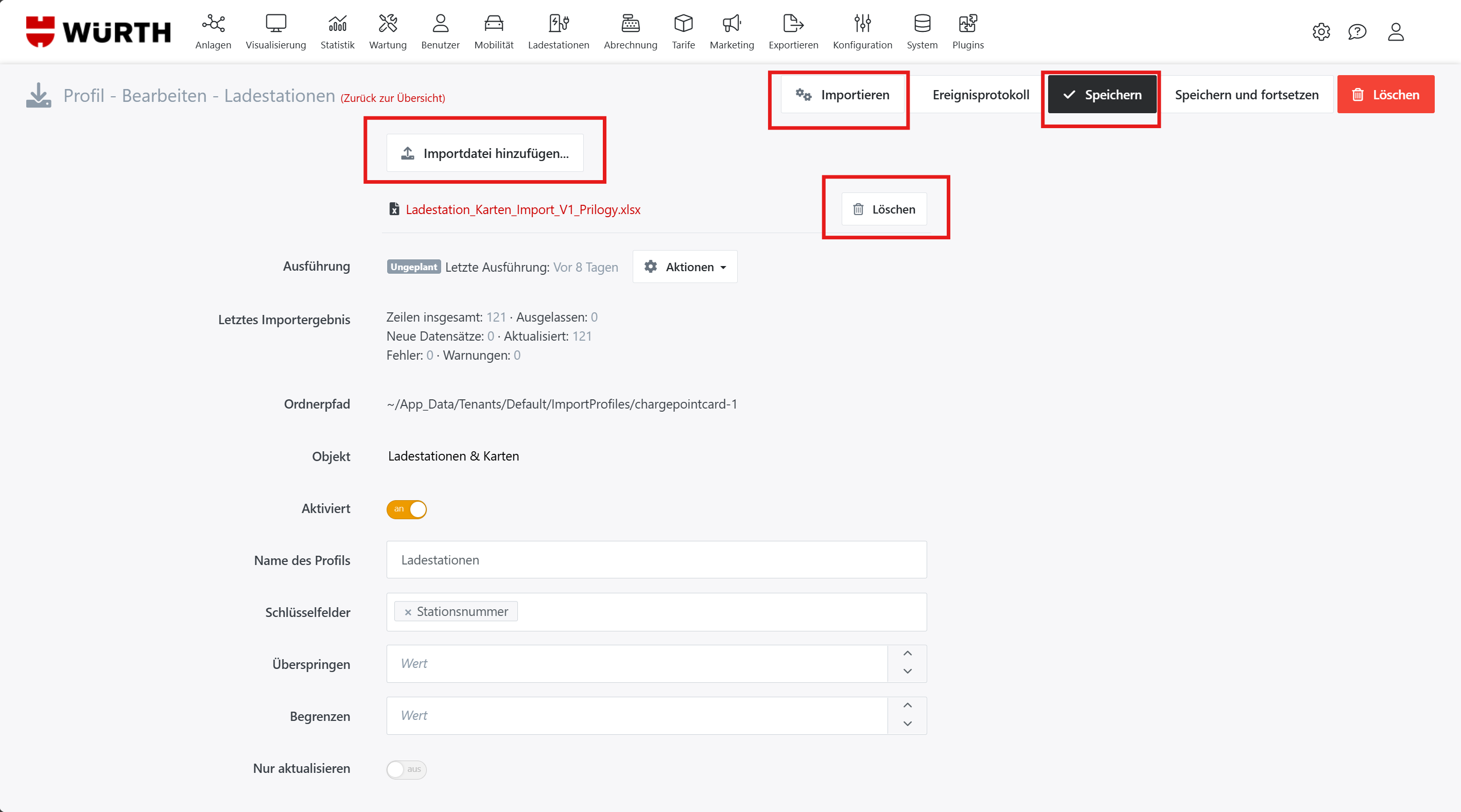
Task: Open the Ladestationen charging icon
Action: tap(558, 24)
